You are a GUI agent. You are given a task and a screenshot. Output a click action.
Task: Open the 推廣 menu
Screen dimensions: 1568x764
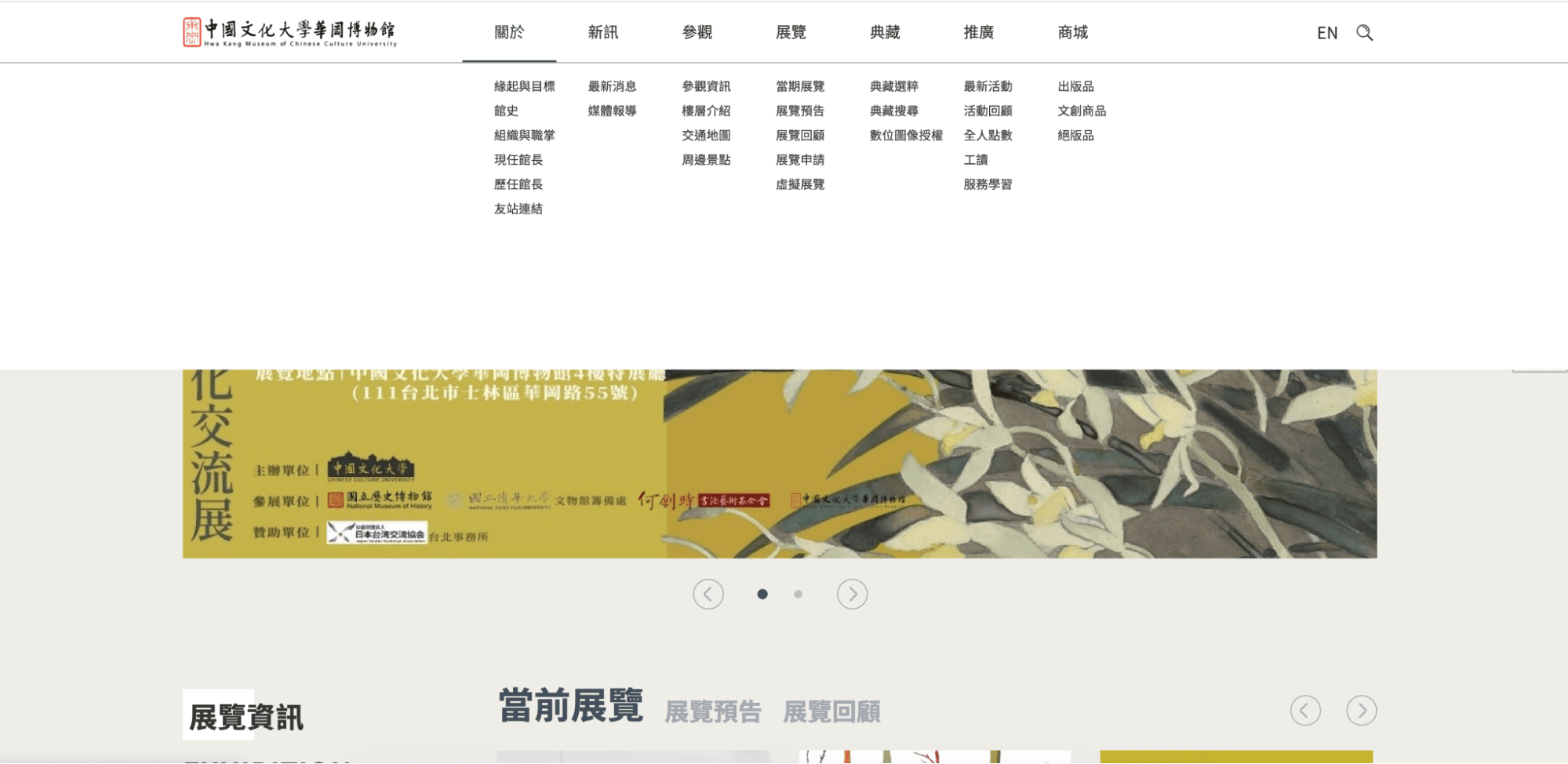tap(979, 32)
